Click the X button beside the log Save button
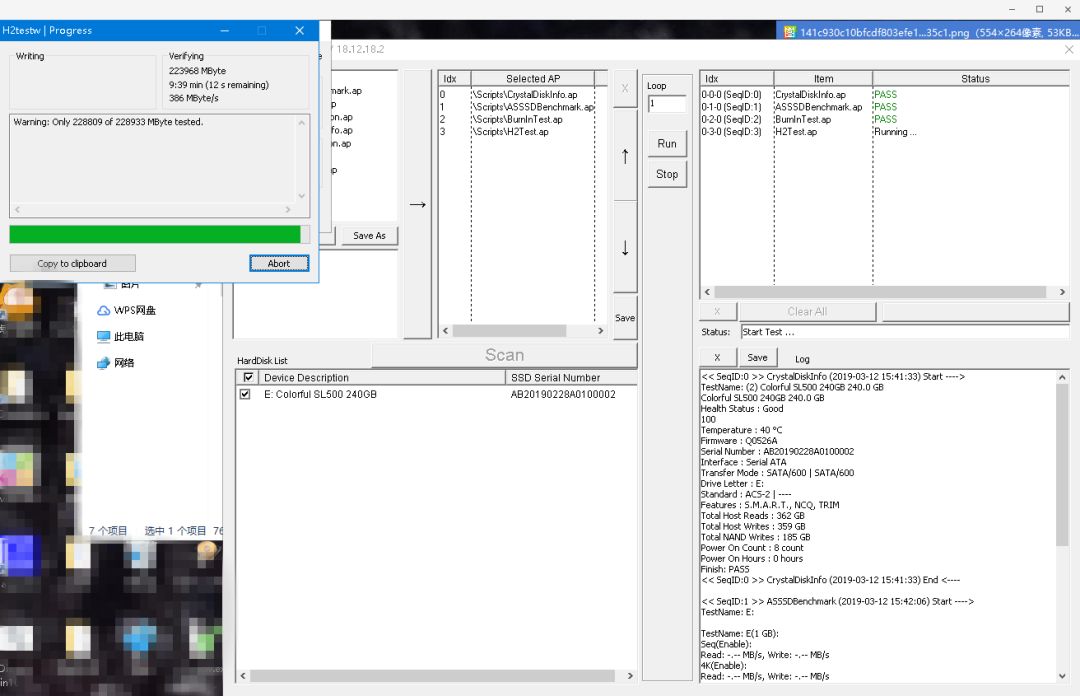 click(x=717, y=357)
